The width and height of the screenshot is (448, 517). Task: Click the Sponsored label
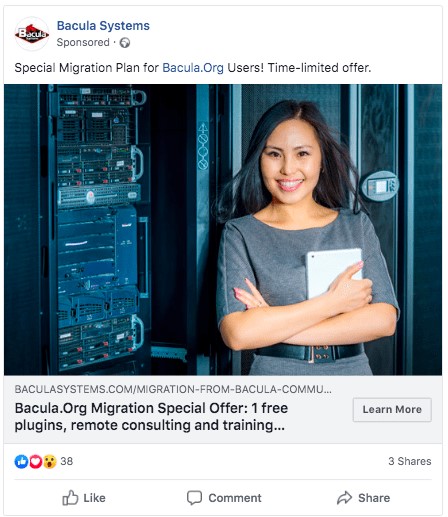pos(83,42)
